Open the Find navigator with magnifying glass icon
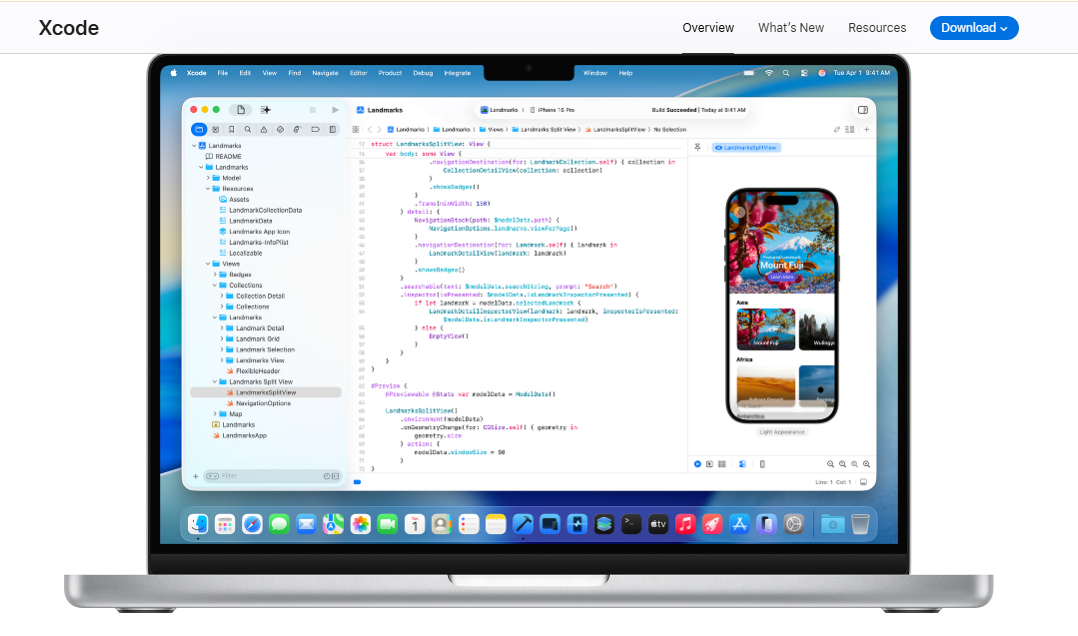1078x636 pixels. (248, 129)
